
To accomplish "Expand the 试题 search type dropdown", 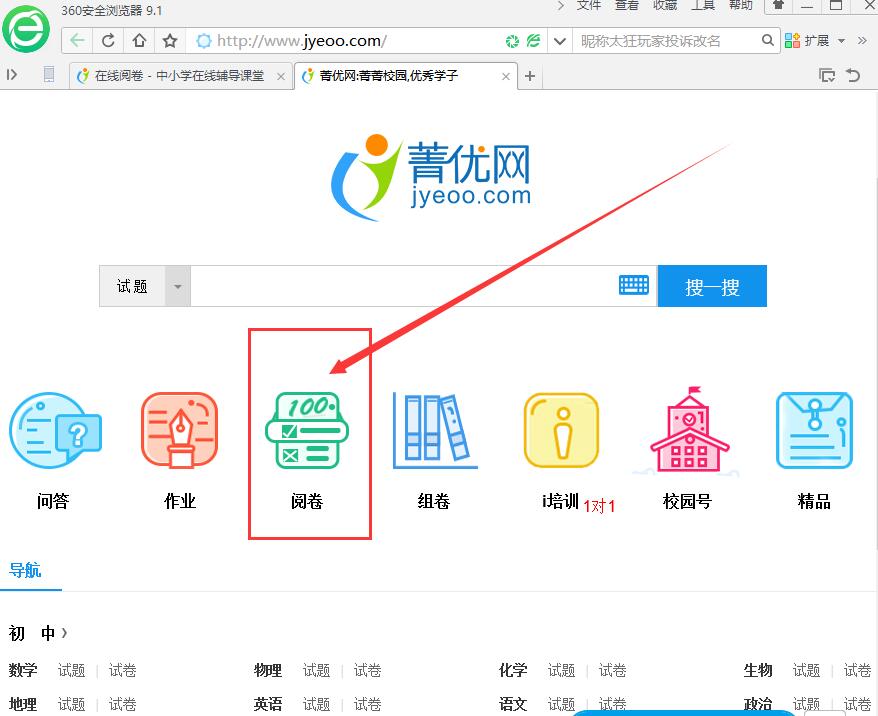I will click(x=177, y=287).
